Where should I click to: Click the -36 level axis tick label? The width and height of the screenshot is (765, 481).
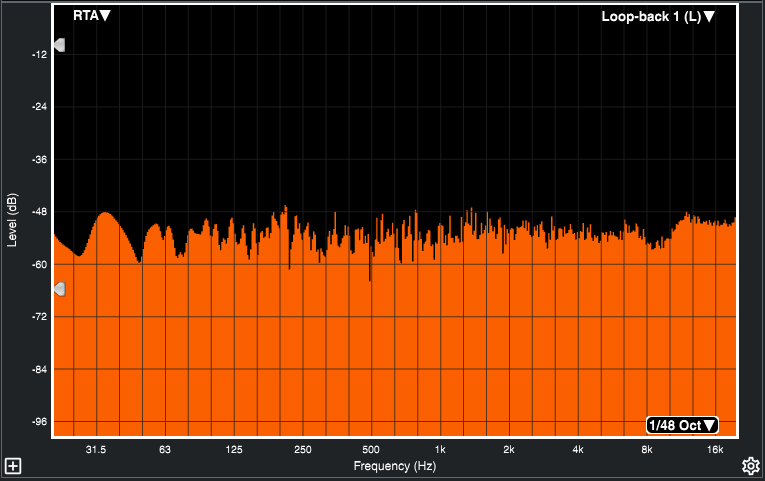pos(39,160)
